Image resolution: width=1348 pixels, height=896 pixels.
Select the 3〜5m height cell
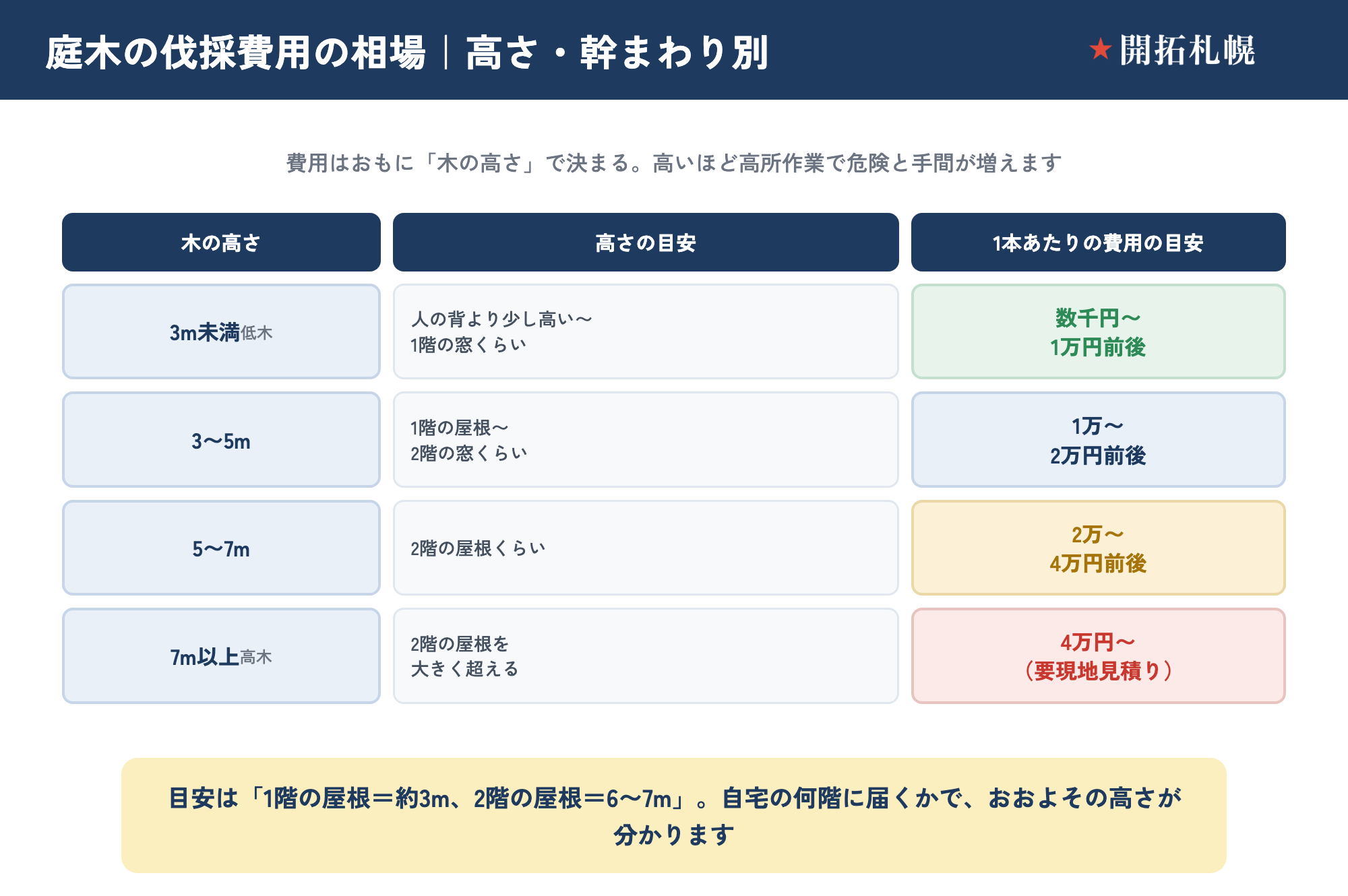pos(221,440)
